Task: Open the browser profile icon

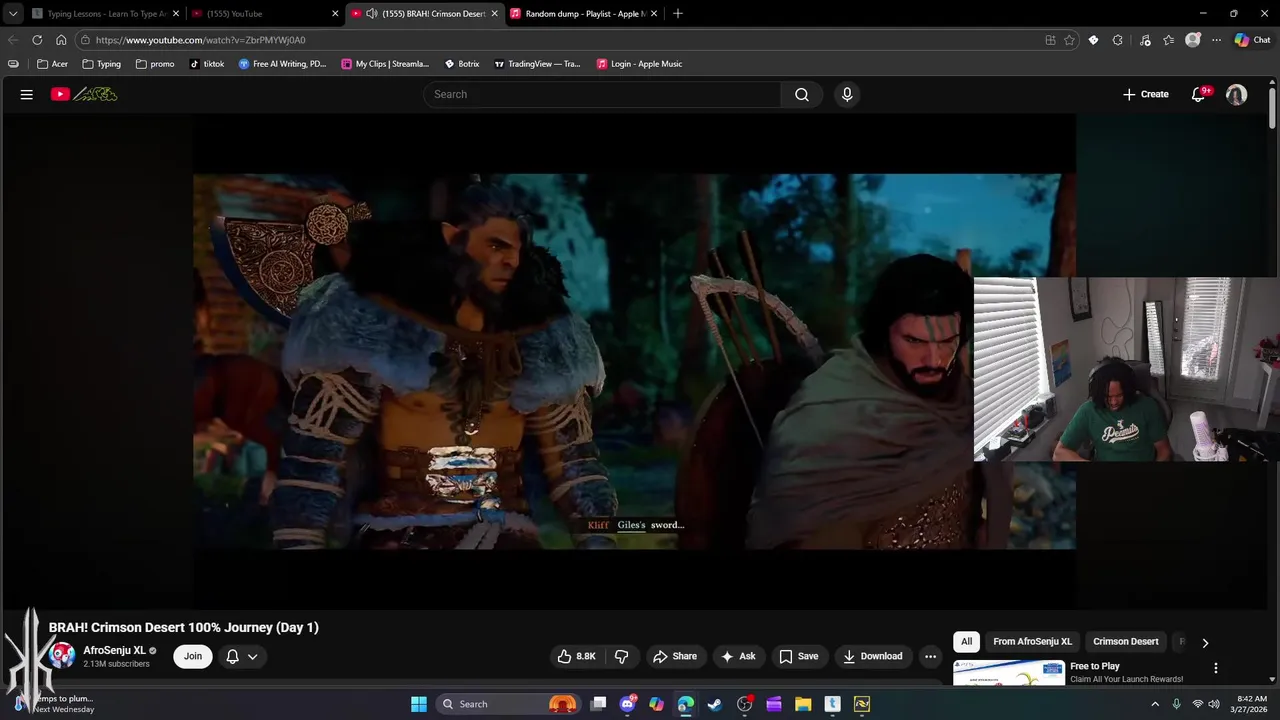Action: click(1193, 40)
